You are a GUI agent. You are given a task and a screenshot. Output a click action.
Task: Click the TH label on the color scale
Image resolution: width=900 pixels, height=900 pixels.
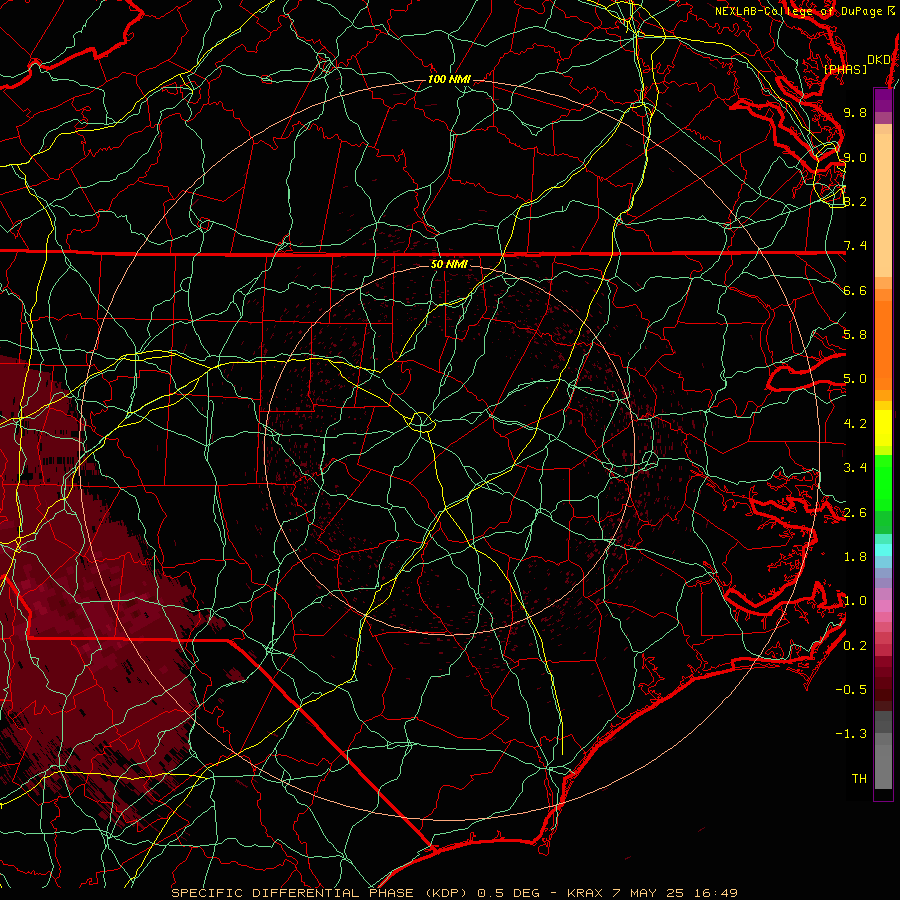[859, 779]
